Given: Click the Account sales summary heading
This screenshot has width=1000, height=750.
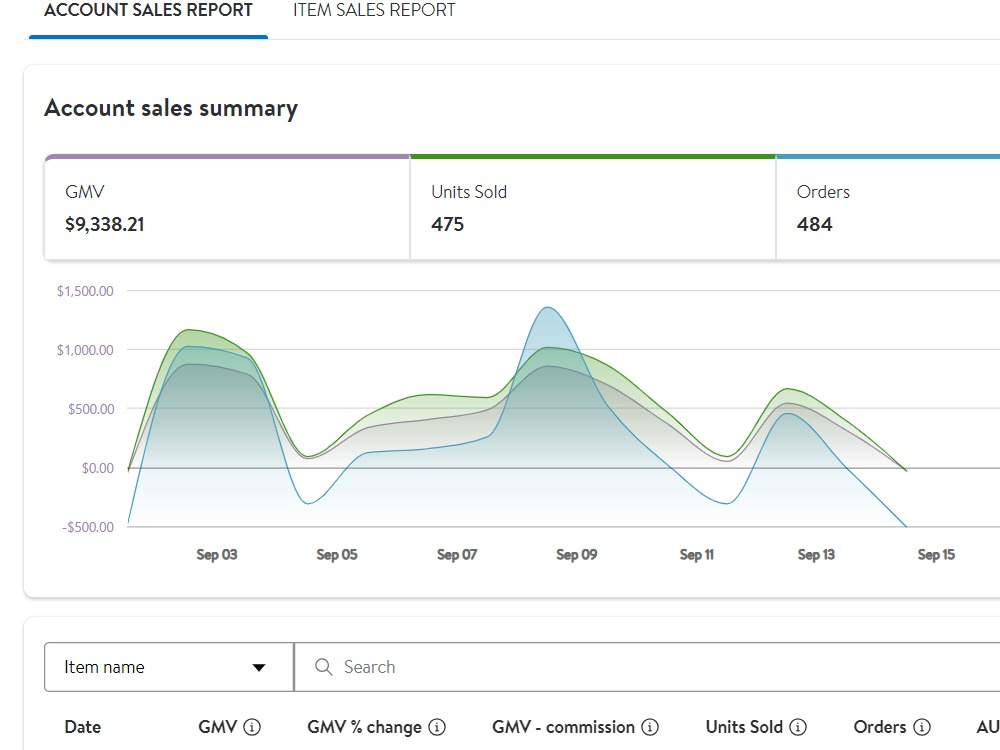Looking at the screenshot, I should coord(171,108).
